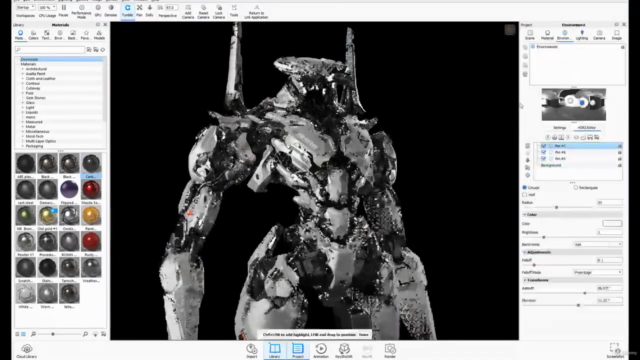Image resolution: width=640 pixels, height=360 pixels.
Task: Open the Settings sub-tab under HDRI preview
Action: click(560, 128)
